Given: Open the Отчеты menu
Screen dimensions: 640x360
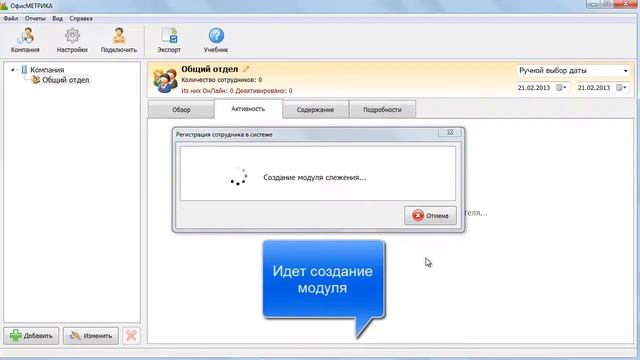Looking at the screenshot, I should 35,18.
